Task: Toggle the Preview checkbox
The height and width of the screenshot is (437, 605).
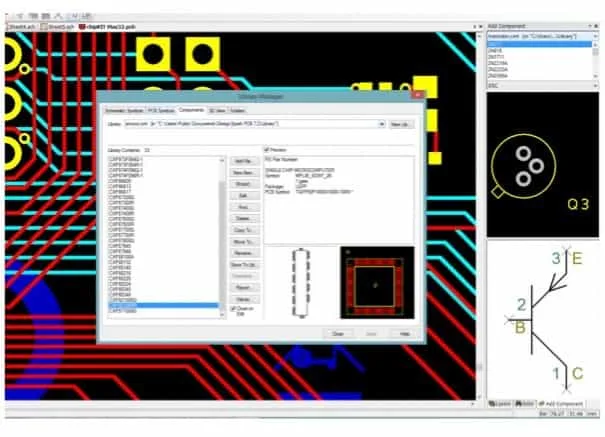Action: pyautogui.click(x=267, y=148)
